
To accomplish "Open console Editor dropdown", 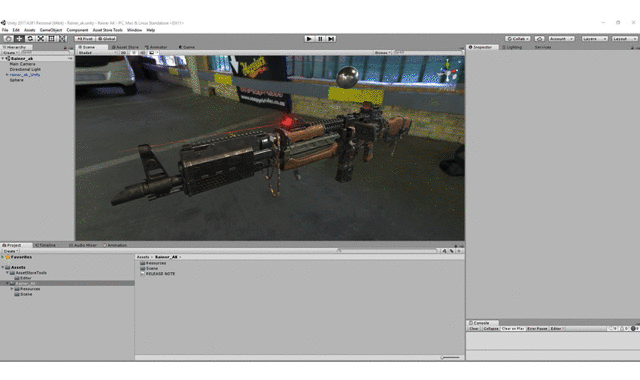I will (x=557, y=329).
